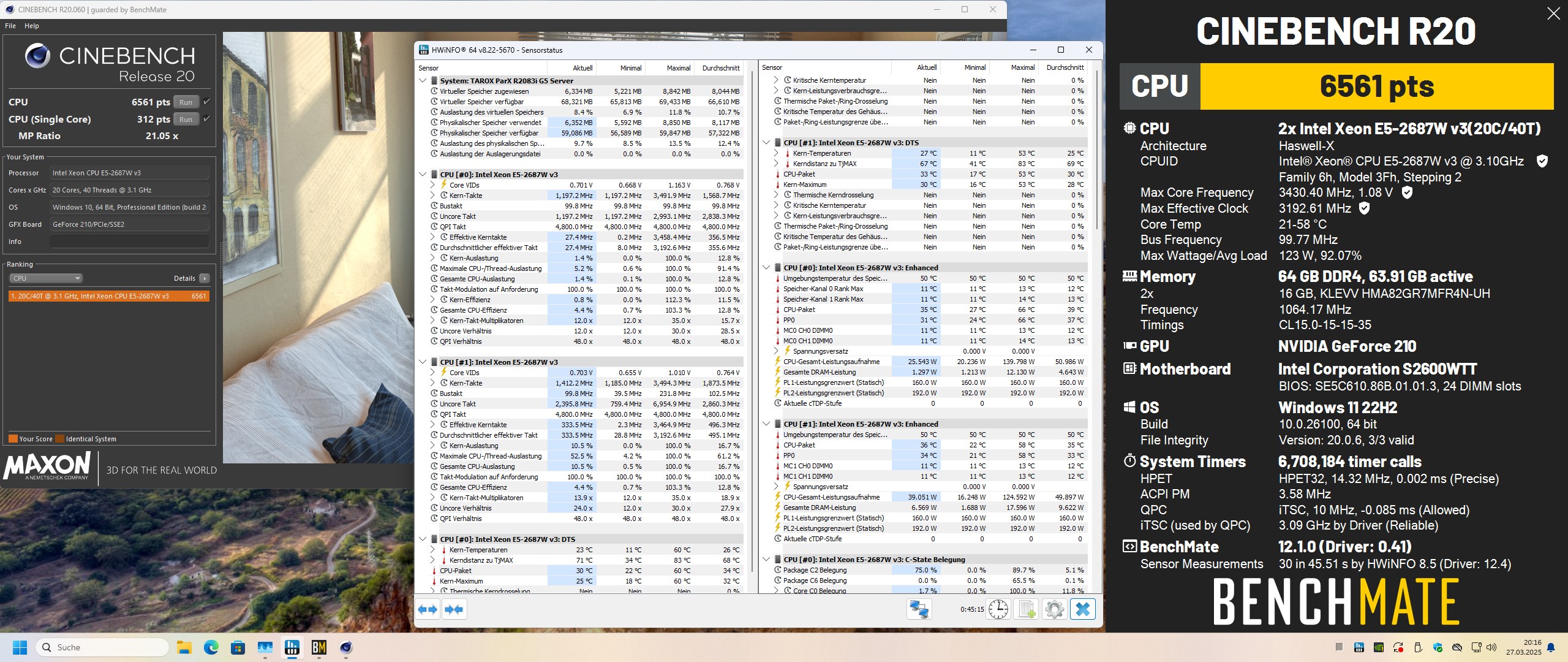The width and height of the screenshot is (1568, 662).
Task: Open the notification bell in the taskbar
Action: click(1551, 647)
